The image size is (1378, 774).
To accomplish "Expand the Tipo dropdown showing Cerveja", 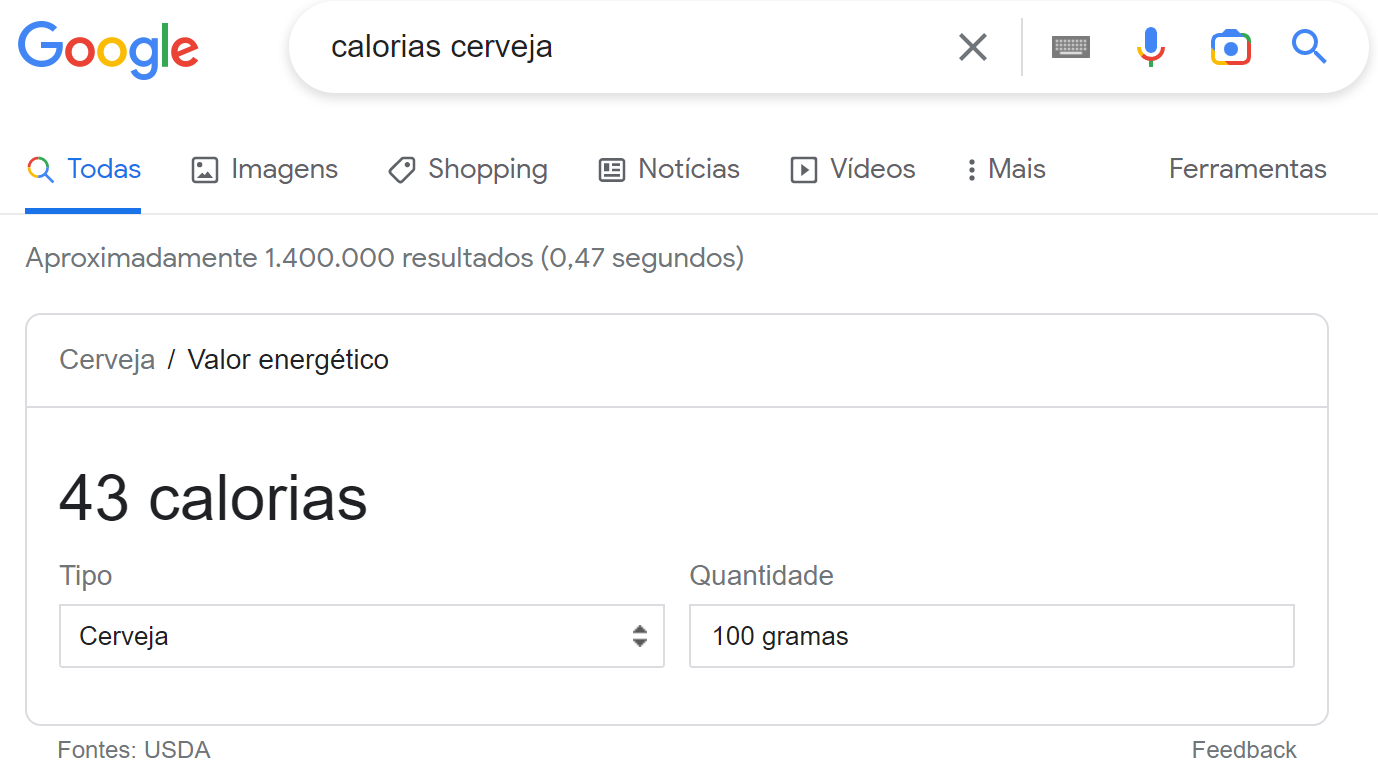I will click(x=340, y=636).
